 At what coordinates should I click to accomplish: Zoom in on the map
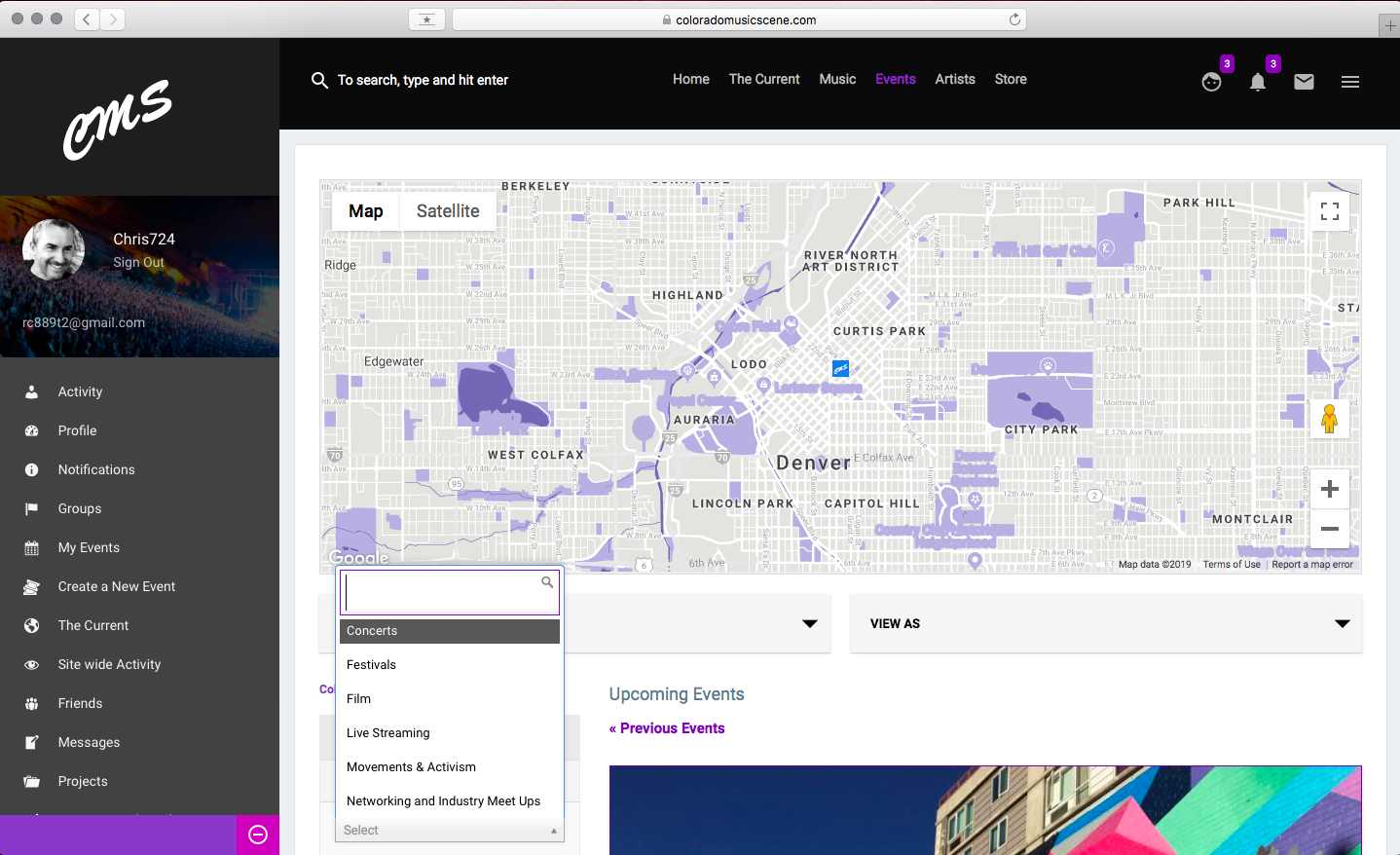pyautogui.click(x=1329, y=489)
